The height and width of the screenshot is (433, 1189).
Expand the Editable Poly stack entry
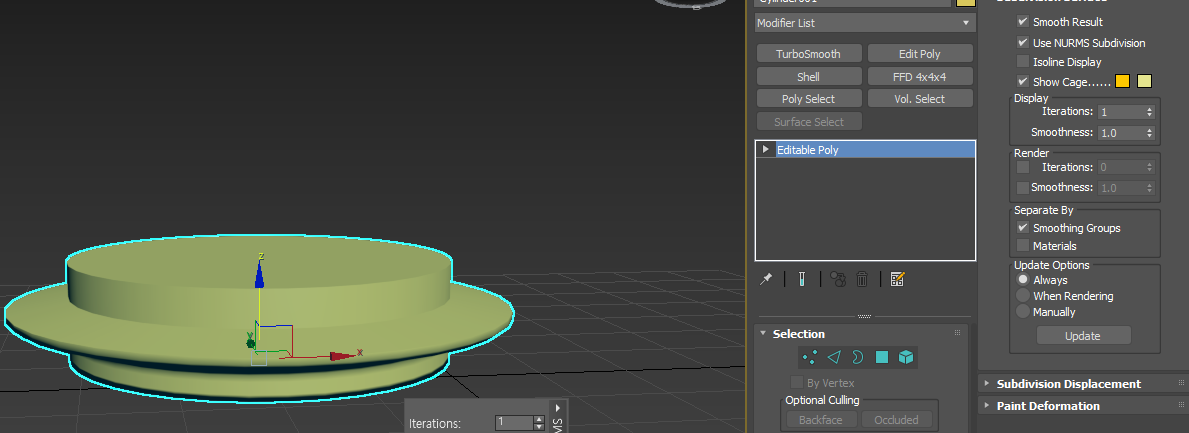(766, 149)
